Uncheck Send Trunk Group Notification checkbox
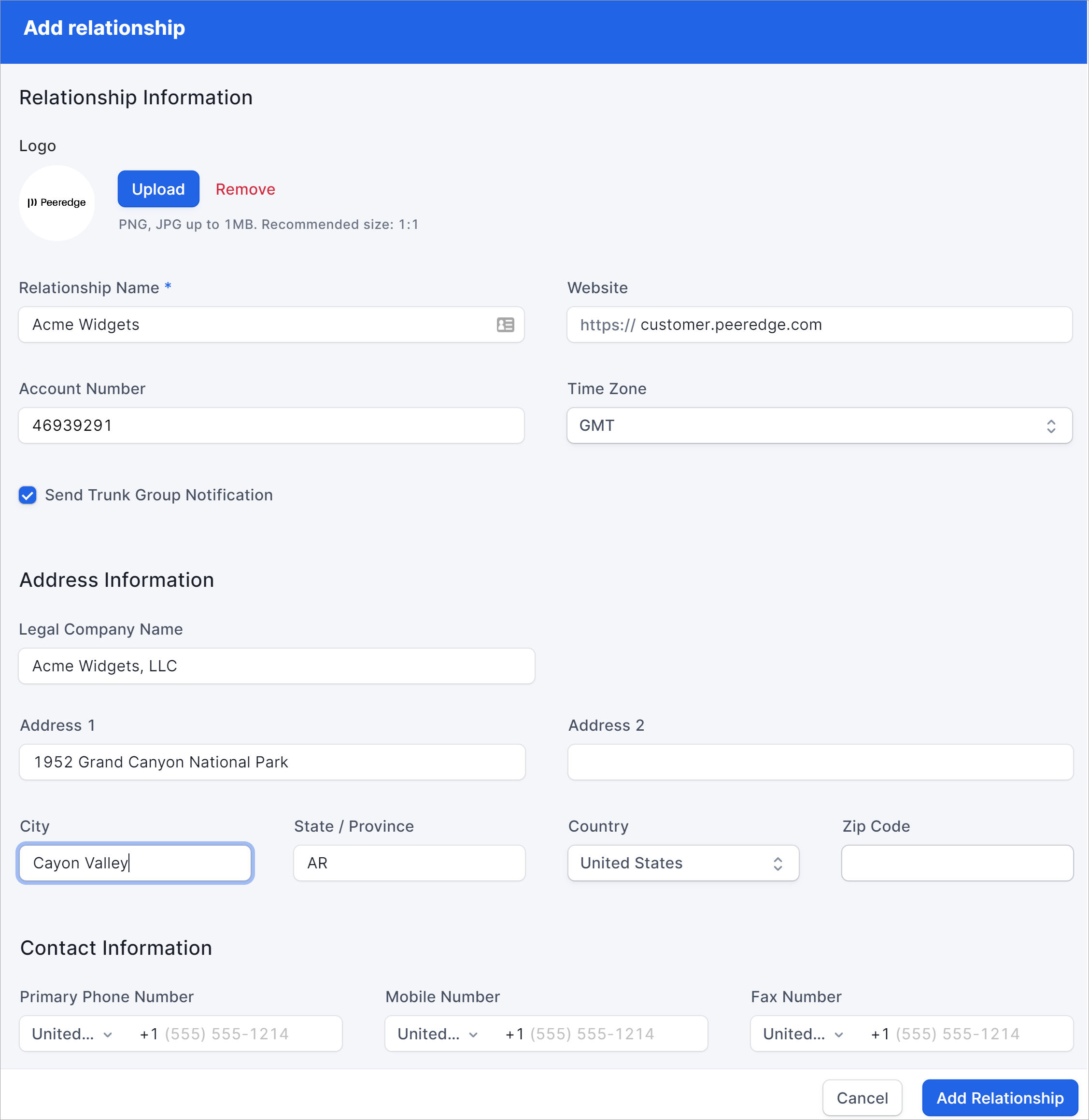 [28, 495]
